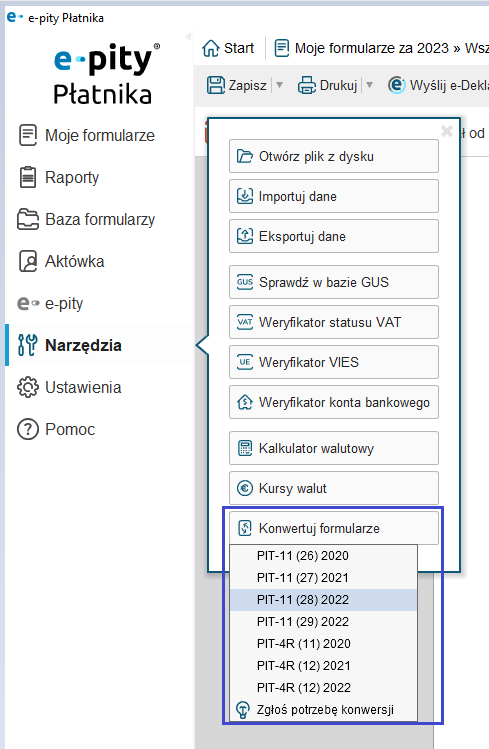Screen dimensions: 489x749
Task: Open the Raporty section
Action: 59,178
